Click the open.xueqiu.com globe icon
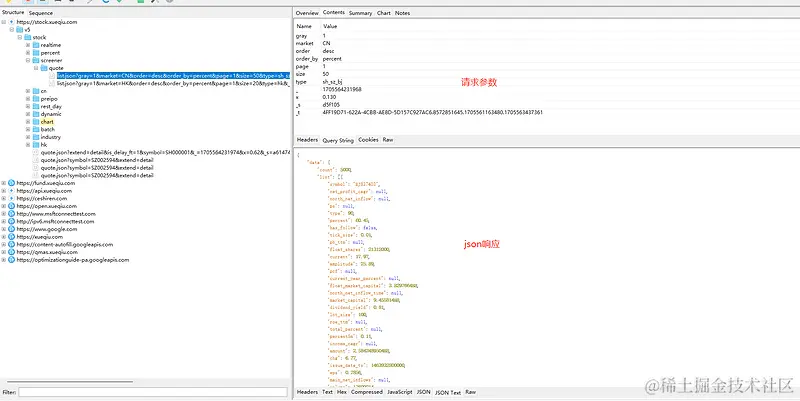800x401 pixels. pos(12,206)
